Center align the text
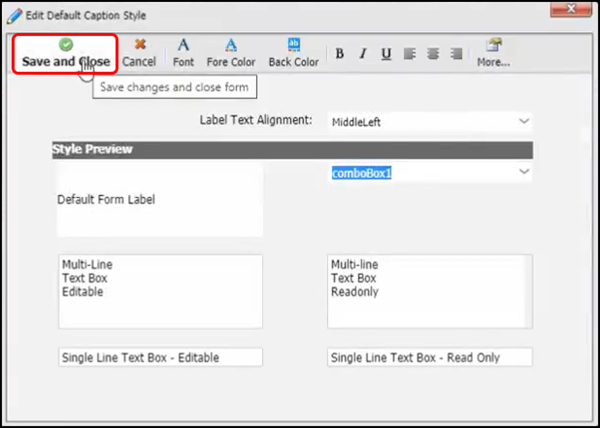Image resolution: width=600 pixels, height=428 pixels. tap(433, 54)
